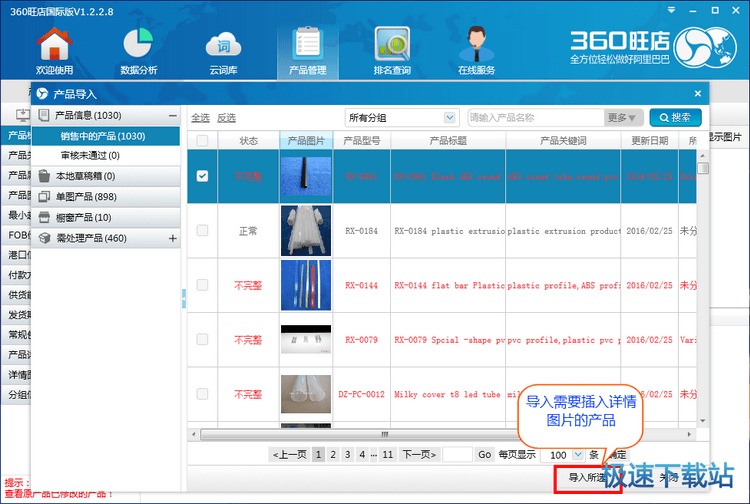This screenshot has height=504, width=750.
Task: Click the 360旺店 globe logo
Action: [705, 47]
